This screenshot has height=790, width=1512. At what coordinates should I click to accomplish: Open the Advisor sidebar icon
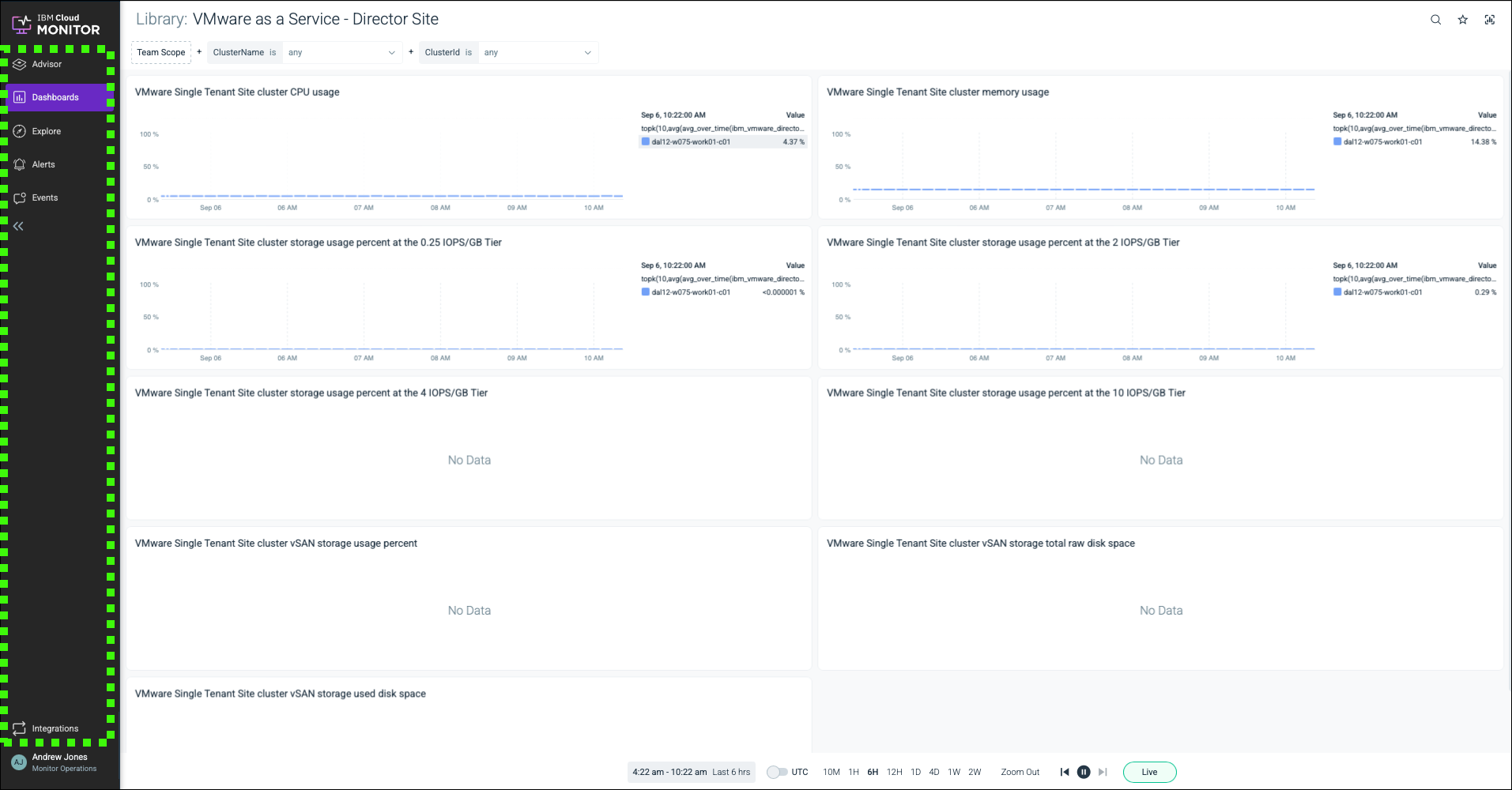tap(20, 64)
